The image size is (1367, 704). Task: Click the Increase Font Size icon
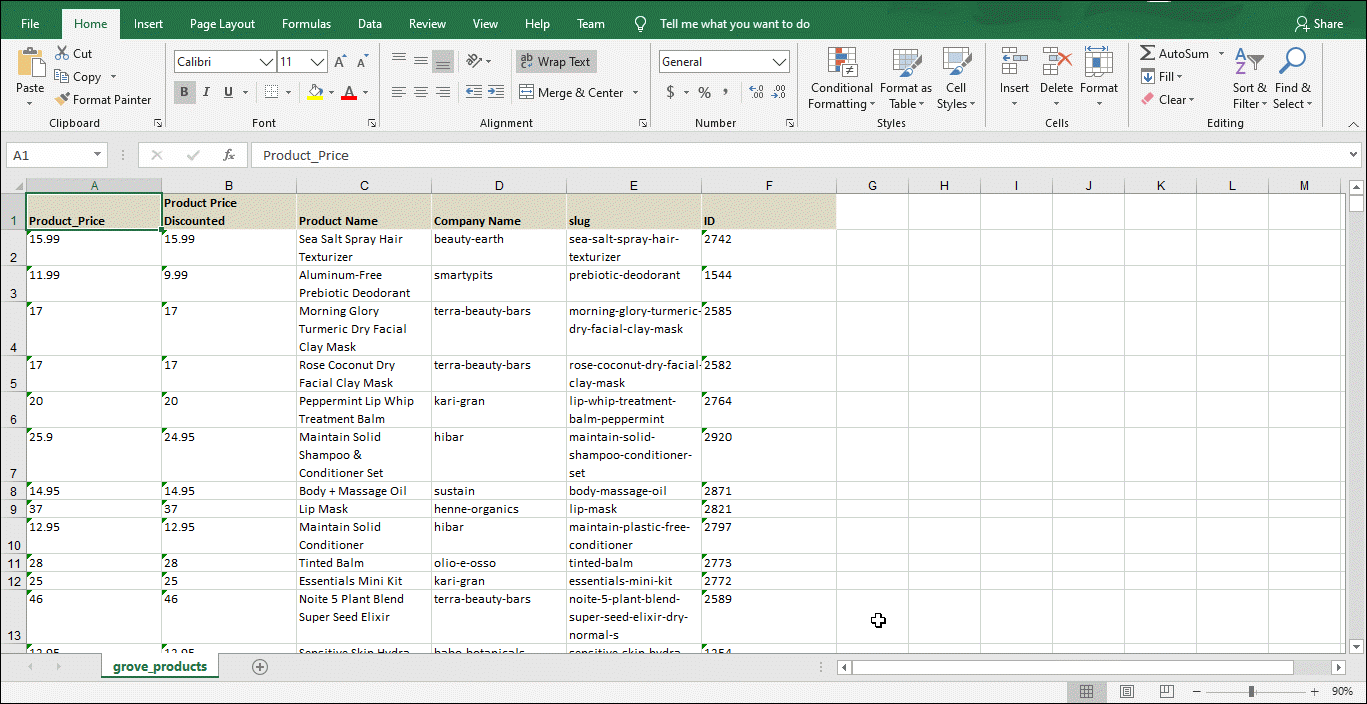[340, 62]
